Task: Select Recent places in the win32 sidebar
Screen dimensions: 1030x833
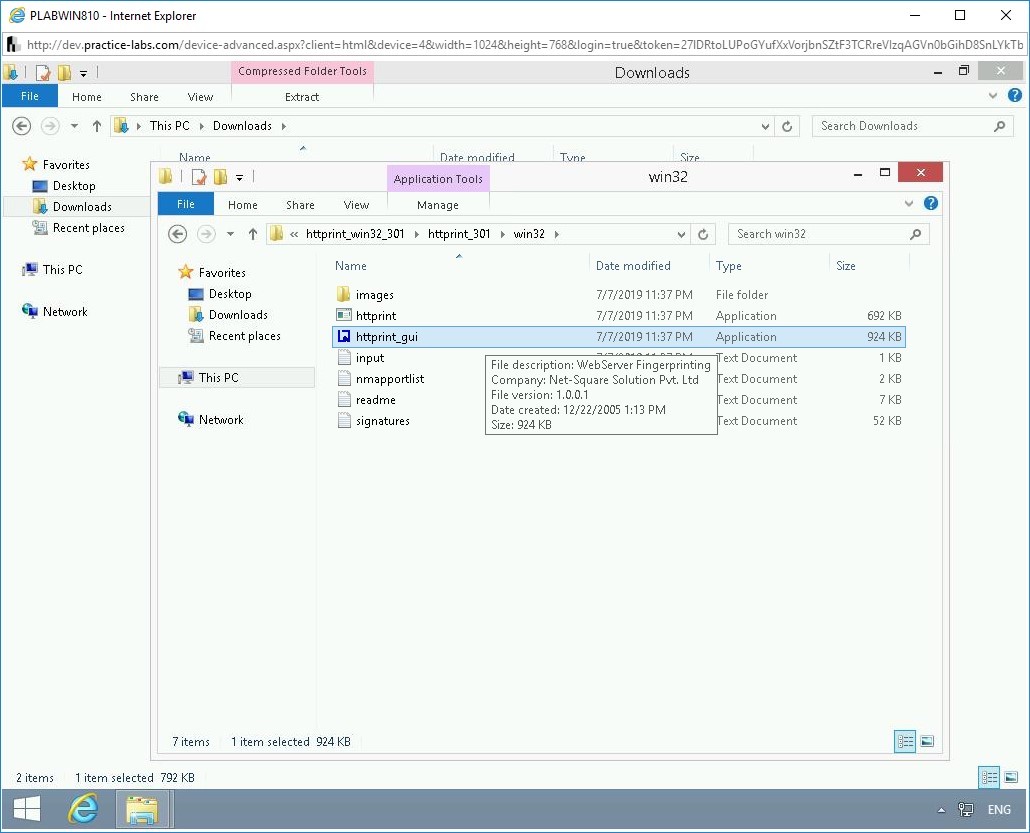Action: [244, 336]
